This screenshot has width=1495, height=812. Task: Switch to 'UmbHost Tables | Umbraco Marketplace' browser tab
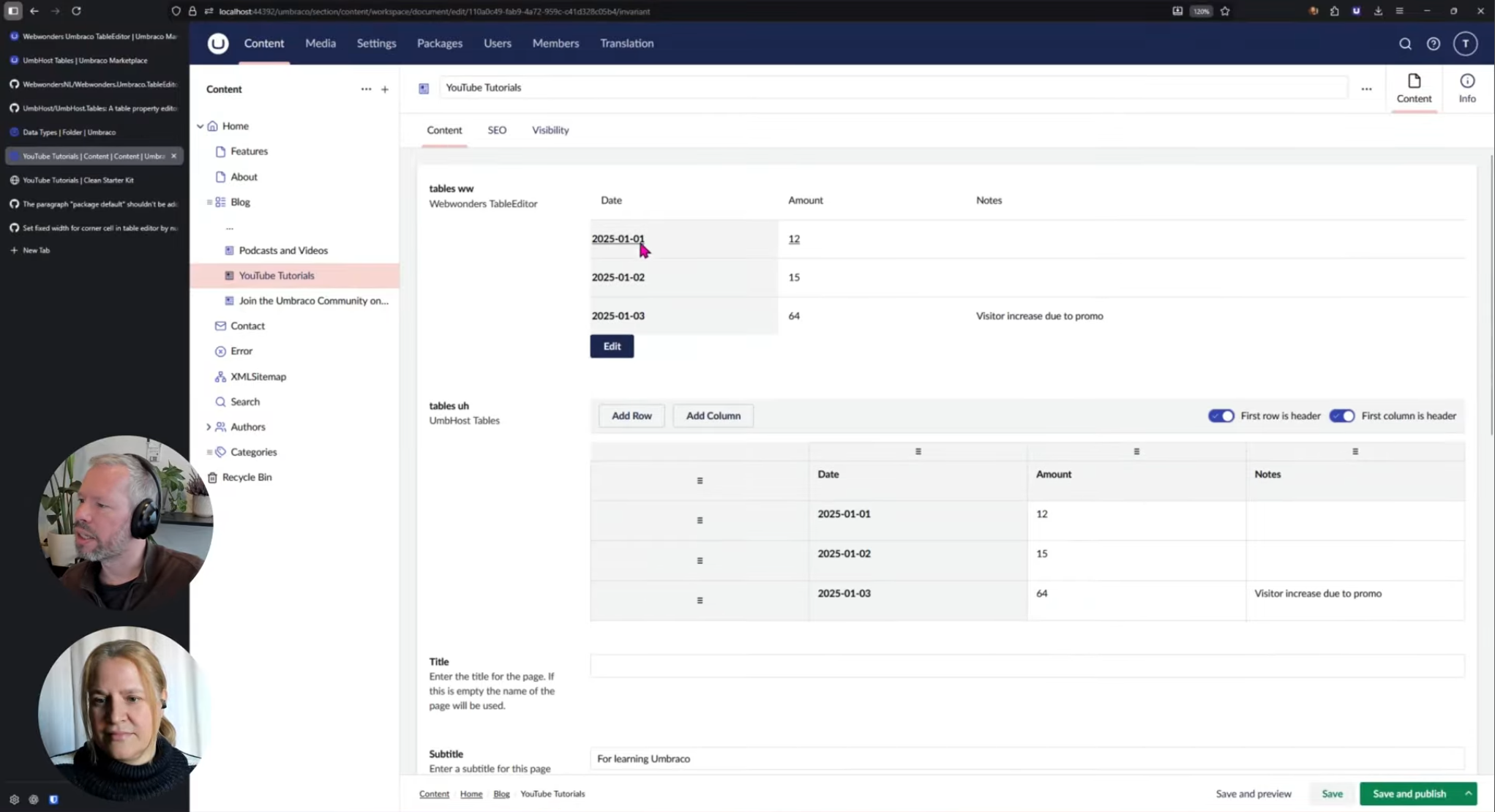(85, 61)
